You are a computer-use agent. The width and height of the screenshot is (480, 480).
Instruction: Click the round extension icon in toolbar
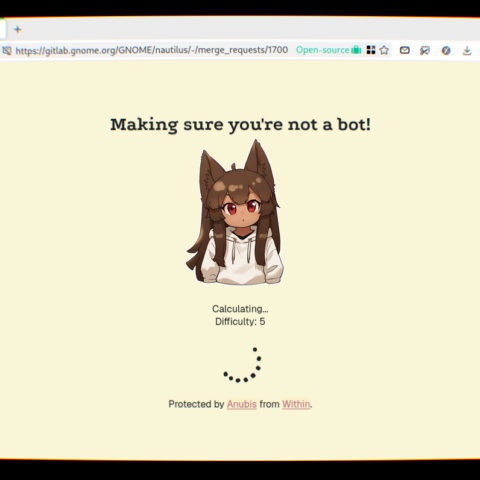tap(446, 51)
